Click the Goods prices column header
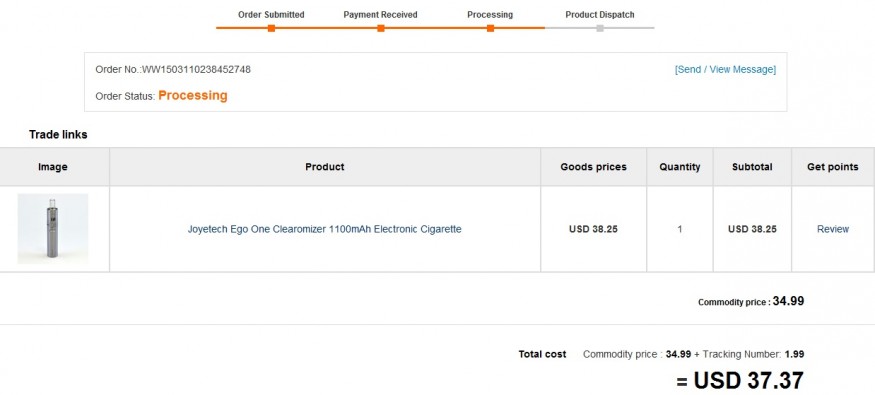 click(x=593, y=167)
